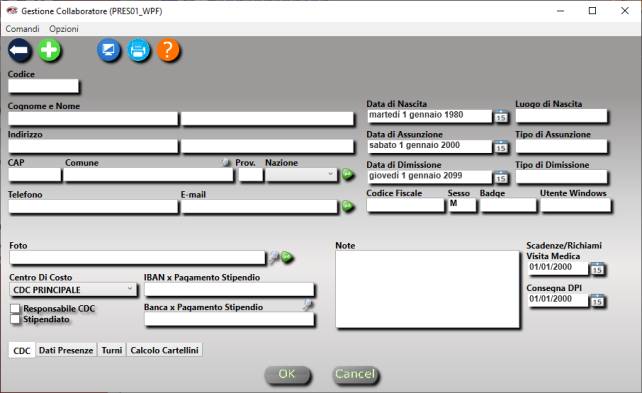Toggle Responsabile CDC checkbox

point(15,308)
